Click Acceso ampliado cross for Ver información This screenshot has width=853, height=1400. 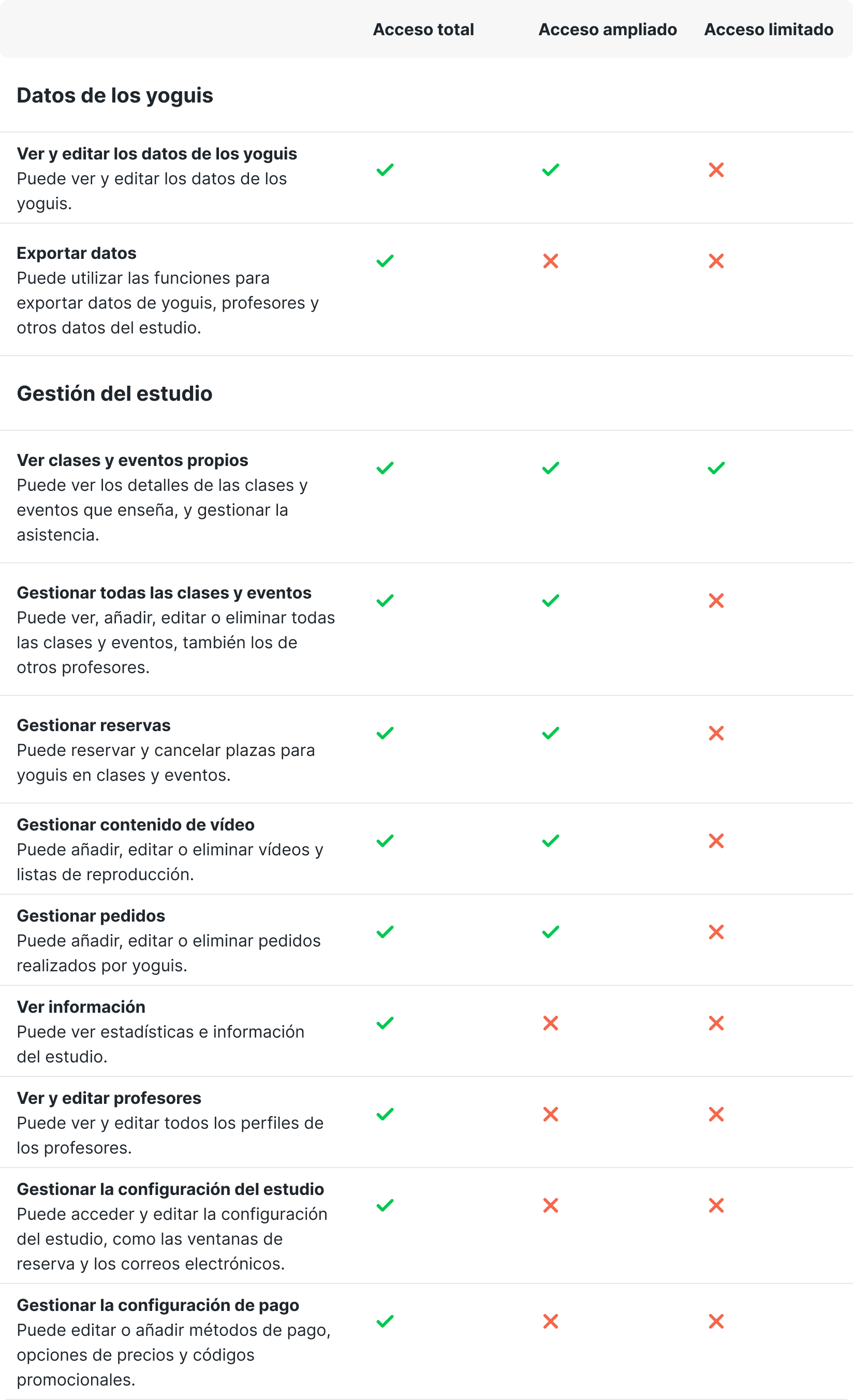click(550, 1023)
